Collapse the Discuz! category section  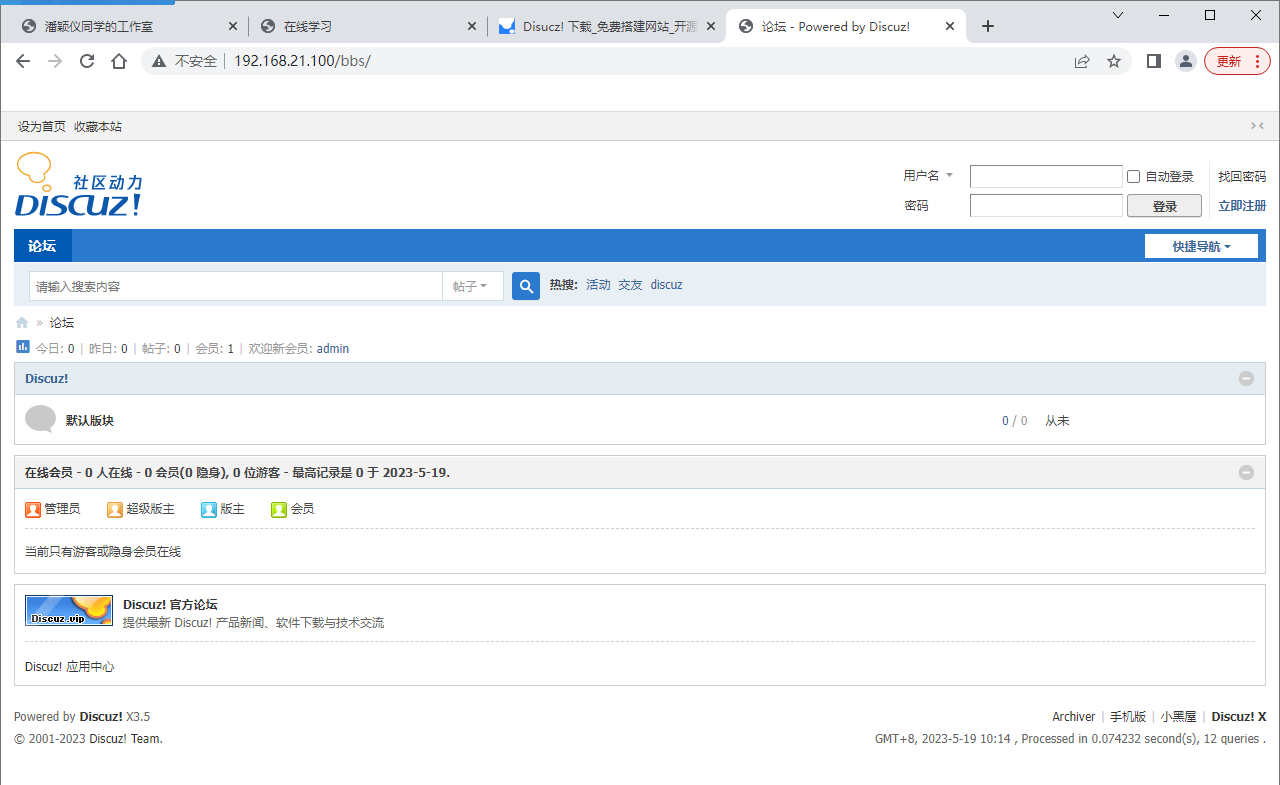(1246, 379)
